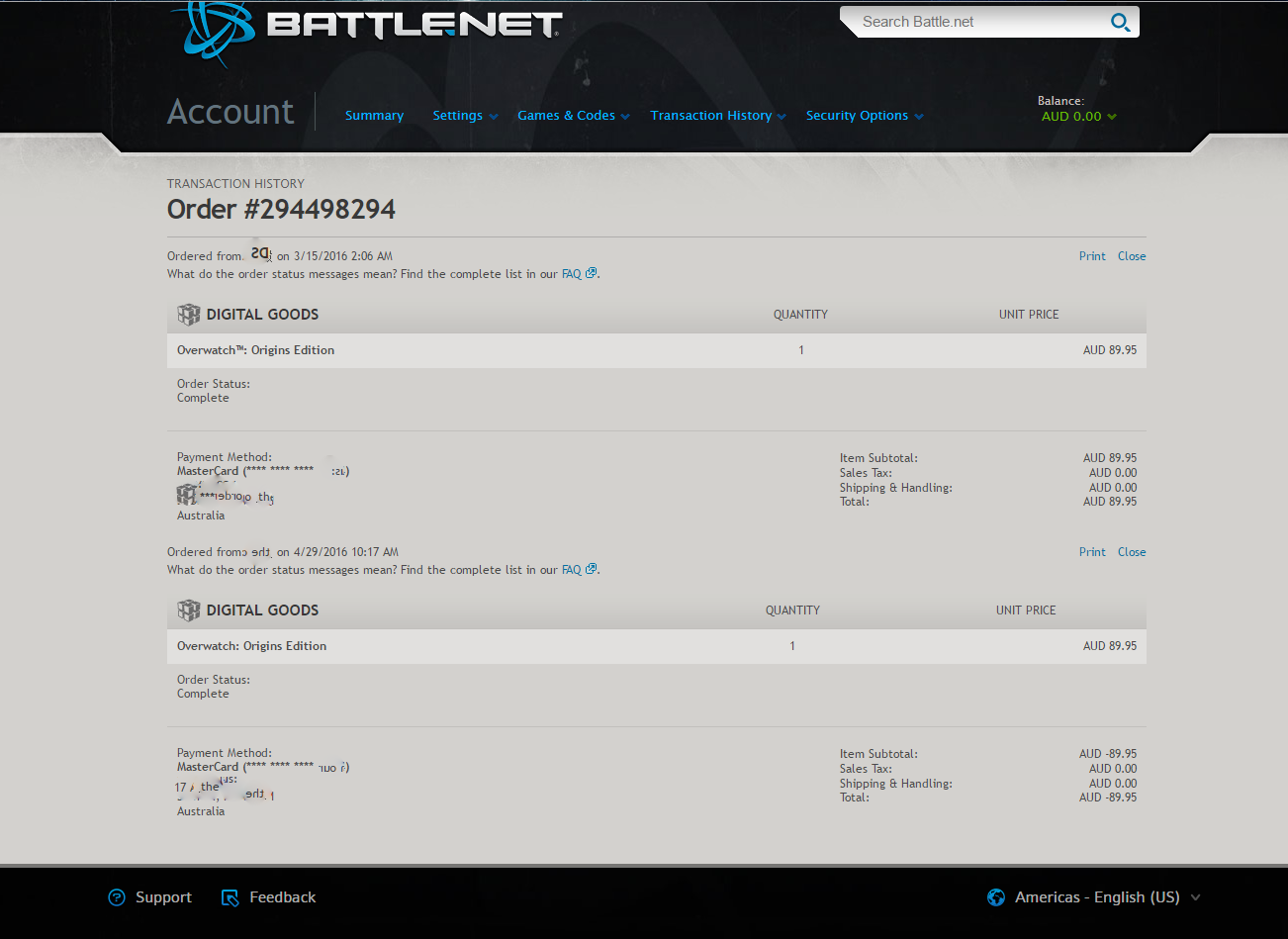Close the 3/15/2016 order
This screenshot has height=939, width=1288.
click(x=1132, y=256)
